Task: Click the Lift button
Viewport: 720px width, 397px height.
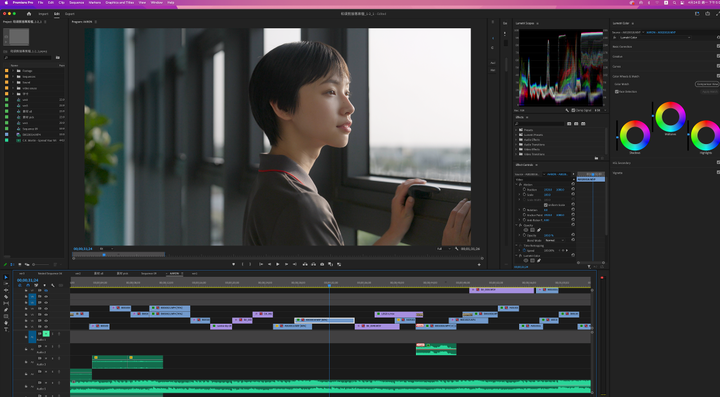Action: [x=305, y=264]
